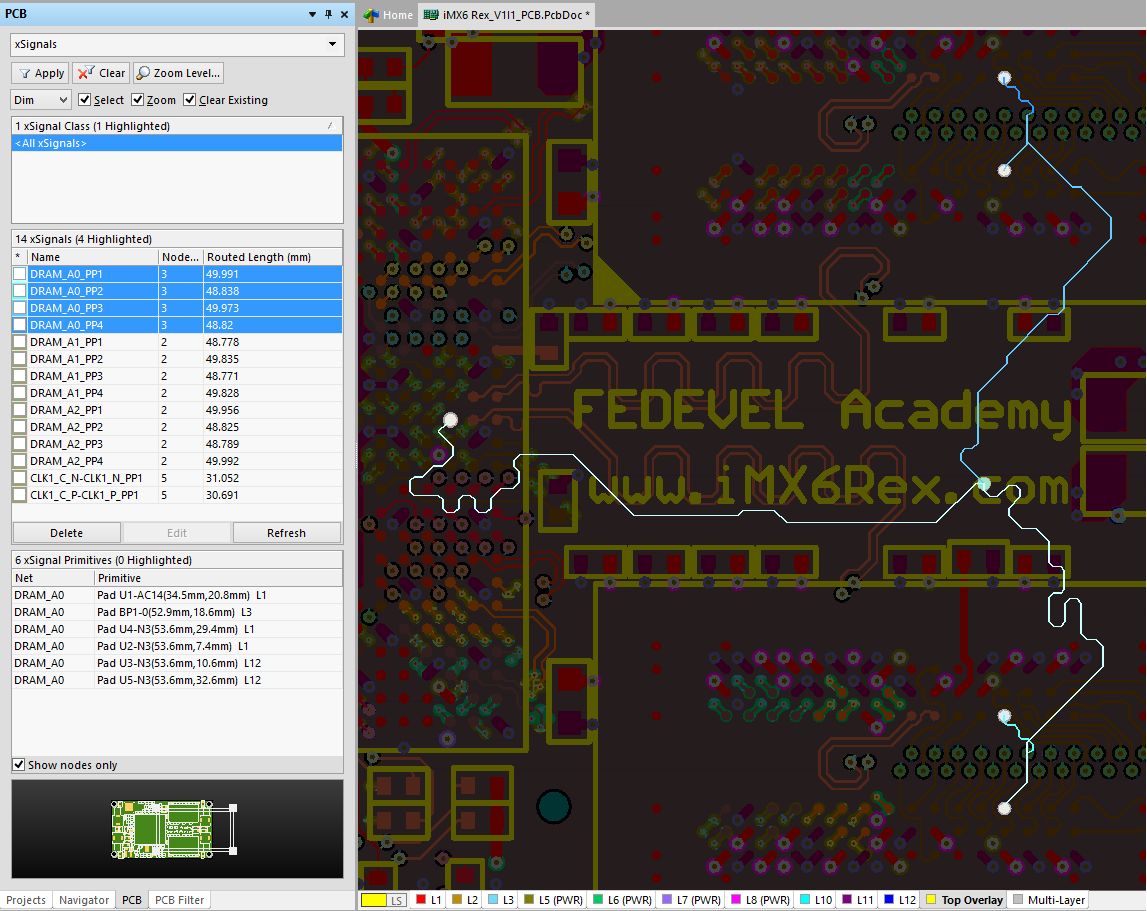Sort by Primitive column header

(x=218, y=578)
